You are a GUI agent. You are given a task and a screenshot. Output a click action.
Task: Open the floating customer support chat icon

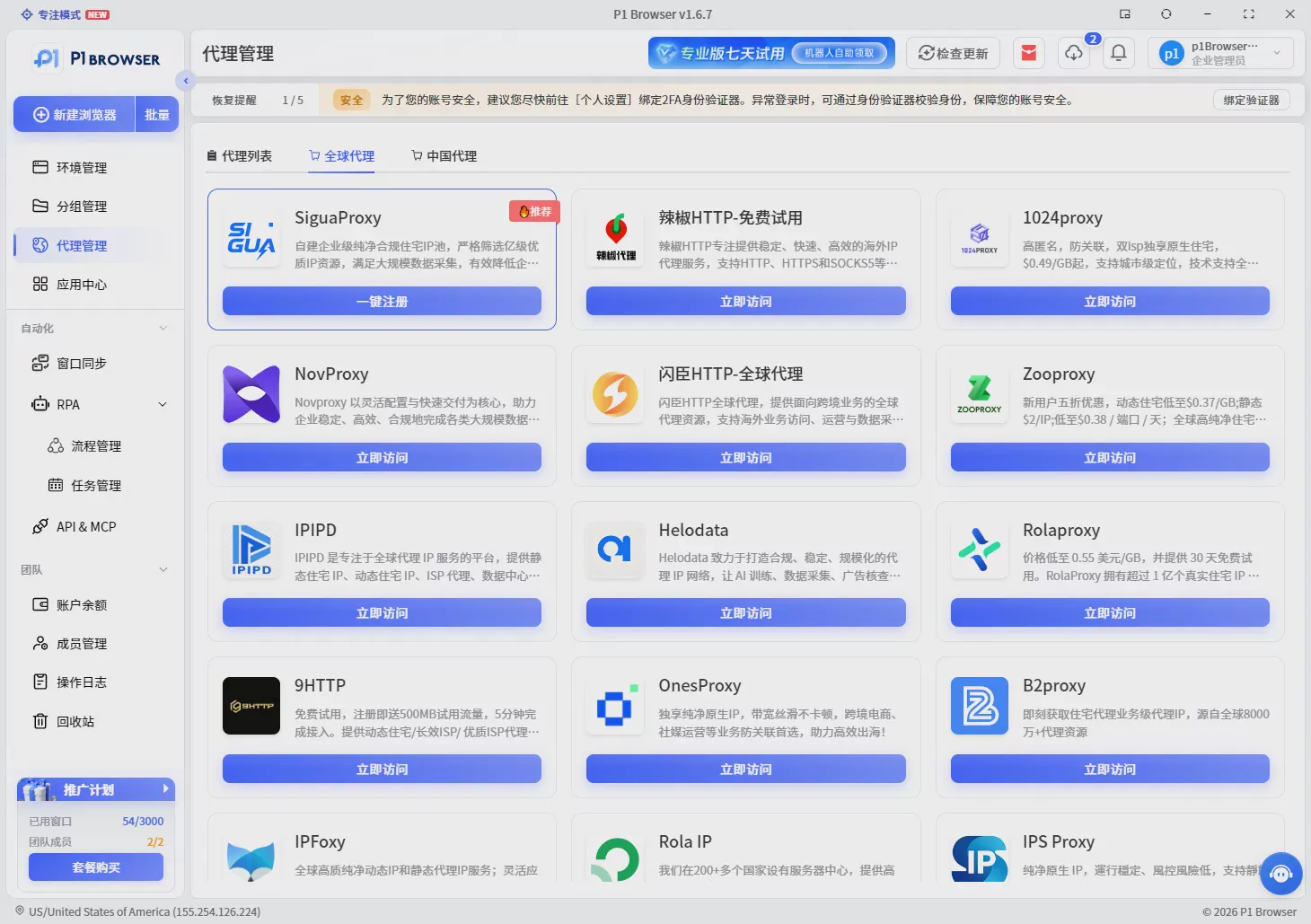[x=1281, y=874]
